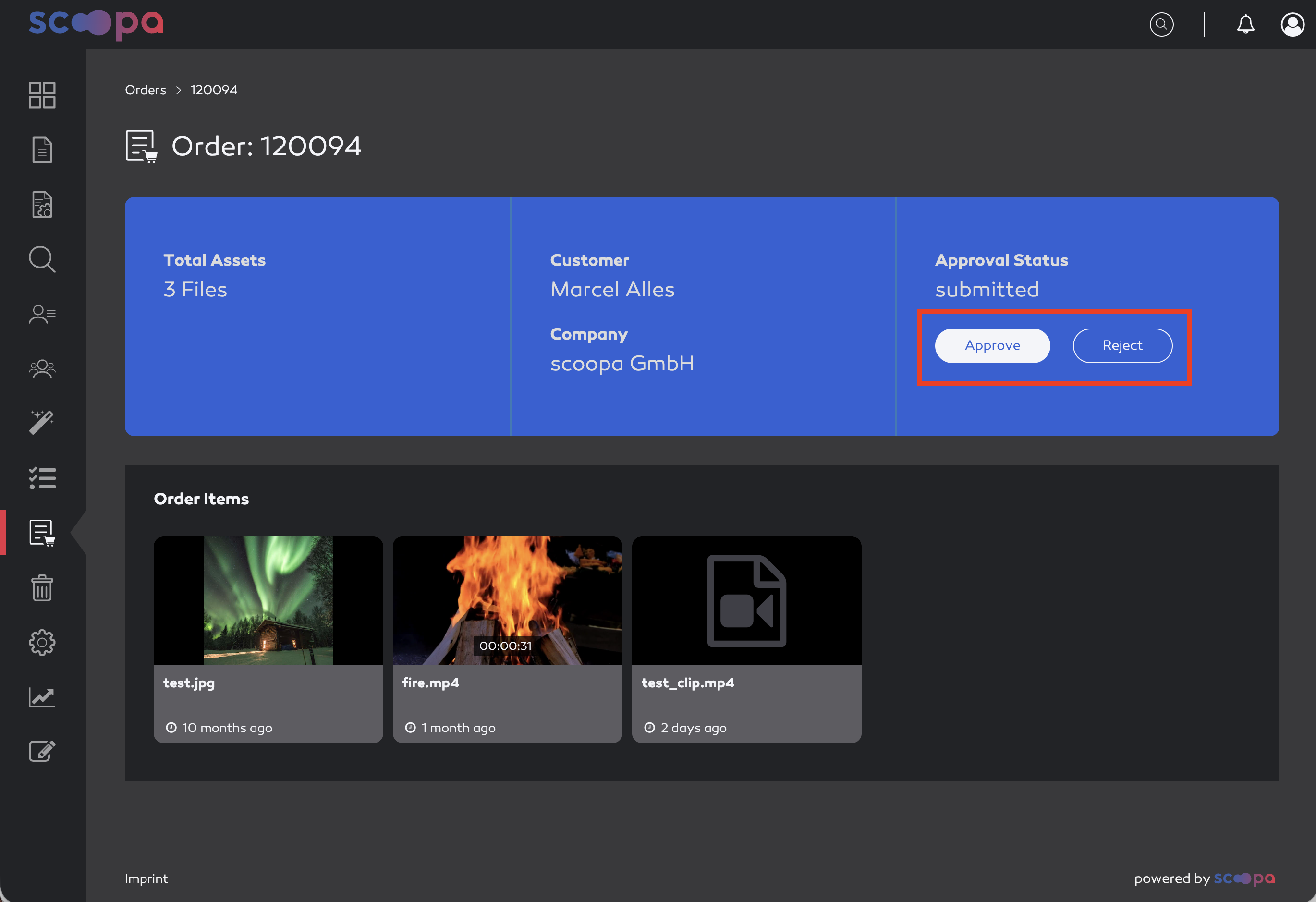Click the fire.mp4 file name
Screen dimensions: 1316x902
coord(430,683)
